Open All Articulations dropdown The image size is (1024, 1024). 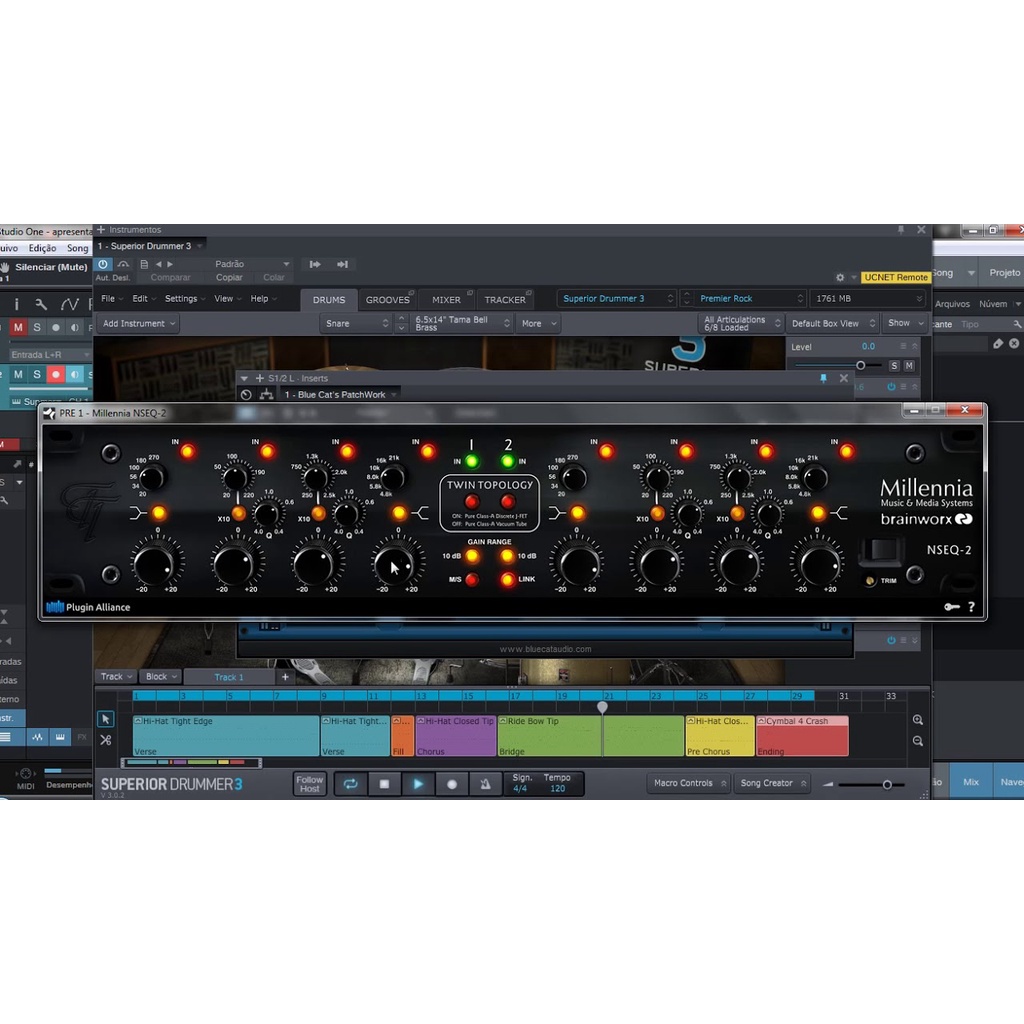coord(741,323)
